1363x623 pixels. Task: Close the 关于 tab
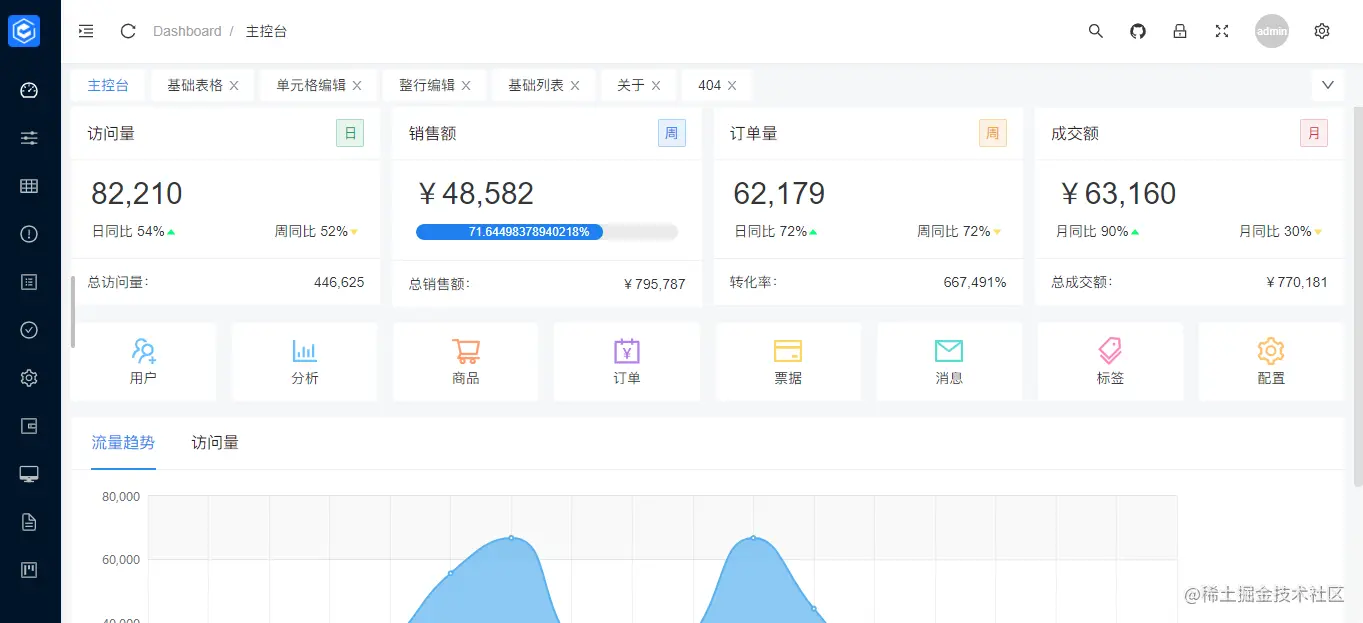tap(656, 86)
